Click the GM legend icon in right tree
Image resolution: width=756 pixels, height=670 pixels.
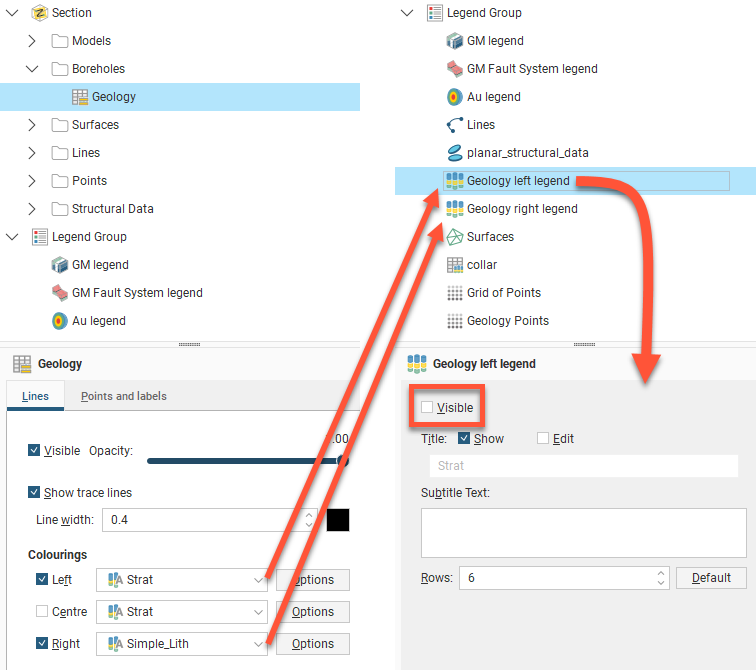(x=455, y=41)
